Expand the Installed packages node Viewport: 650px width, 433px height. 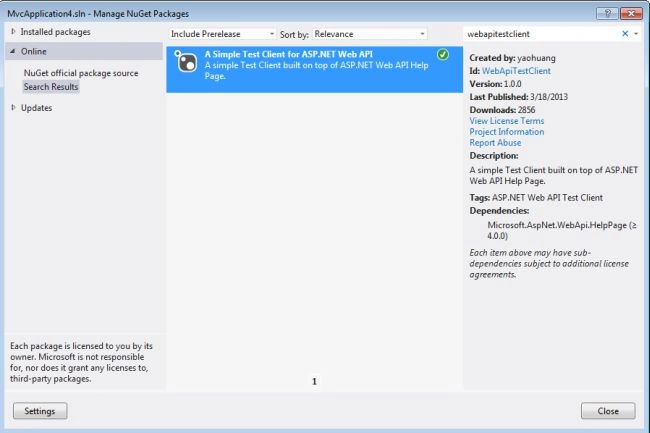pyautogui.click(x=13, y=31)
